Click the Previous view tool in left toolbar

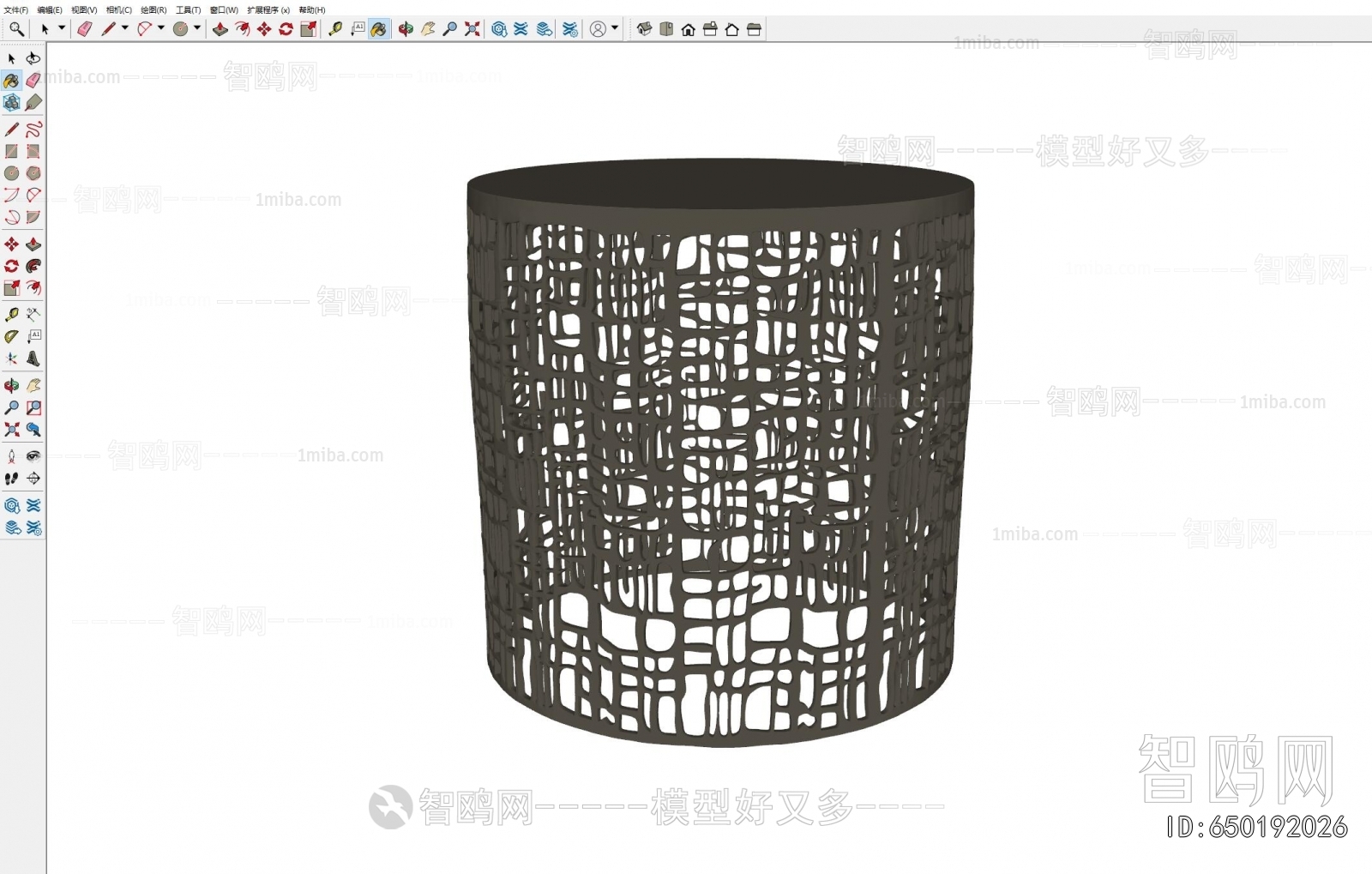[33, 430]
